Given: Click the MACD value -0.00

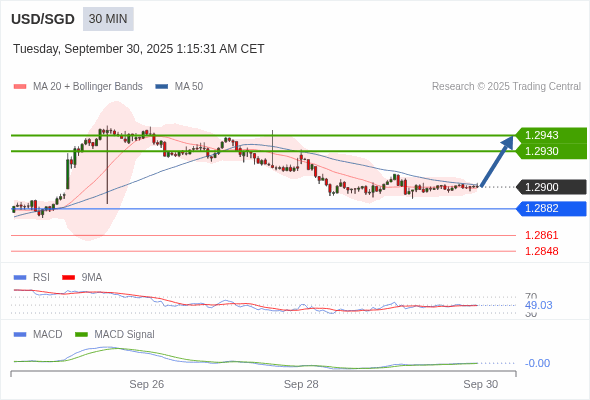Looking at the screenshot, I should pyautogui.click(x=537, y=363).
